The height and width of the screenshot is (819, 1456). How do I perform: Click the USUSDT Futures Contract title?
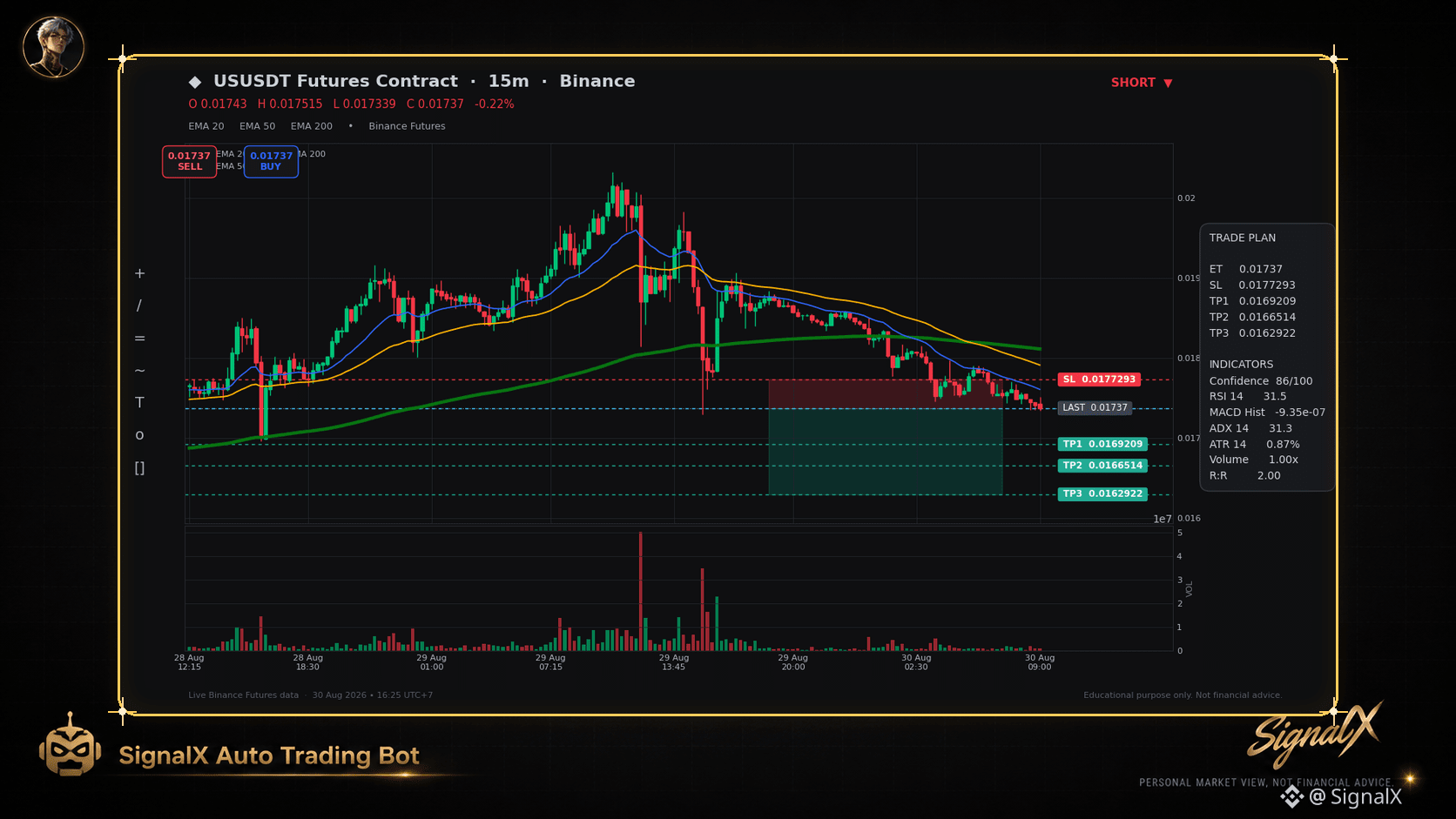[x=335, y=81]
